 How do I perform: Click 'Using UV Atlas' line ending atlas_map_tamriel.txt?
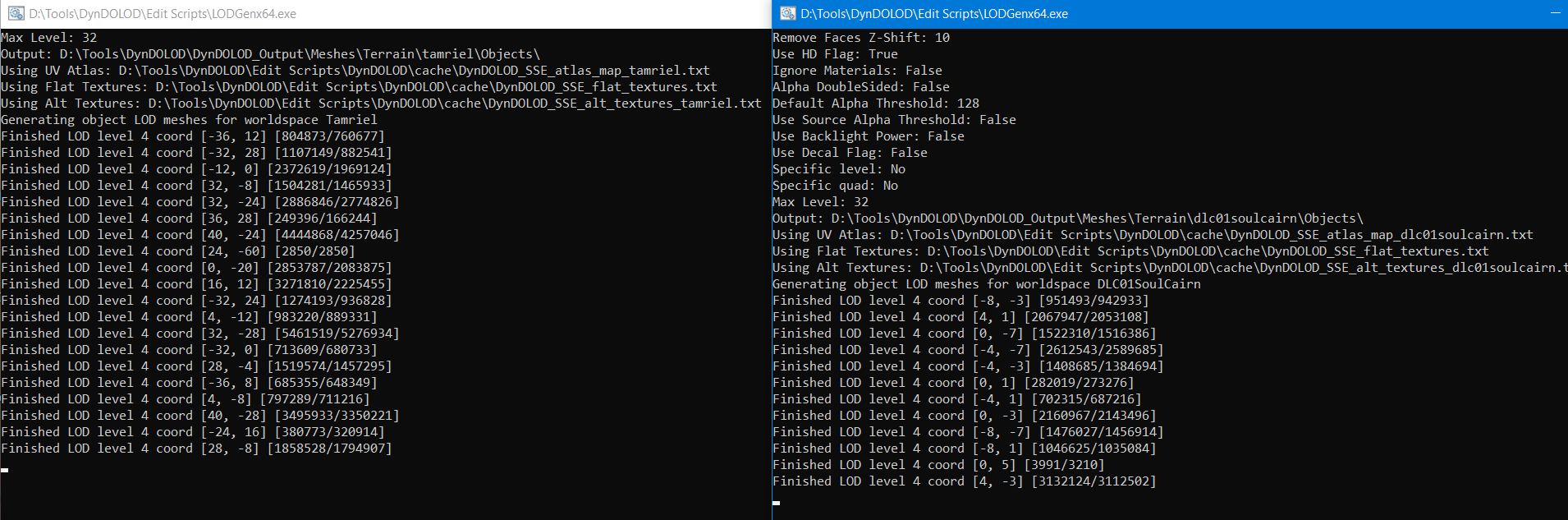355,71
